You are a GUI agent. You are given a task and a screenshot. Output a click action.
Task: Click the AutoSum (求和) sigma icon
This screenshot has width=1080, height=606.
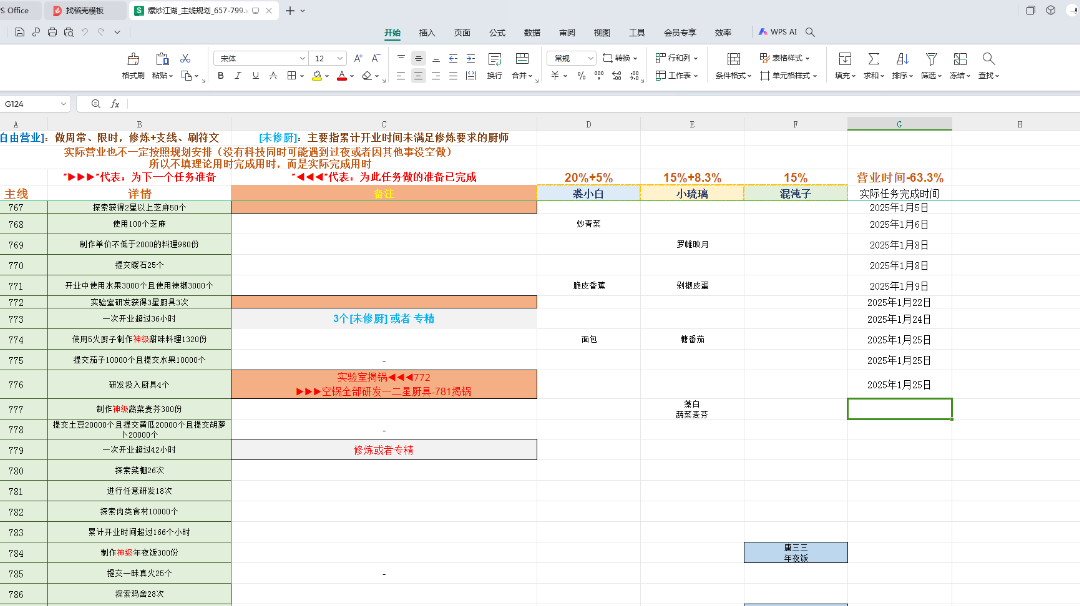point(873,59)
